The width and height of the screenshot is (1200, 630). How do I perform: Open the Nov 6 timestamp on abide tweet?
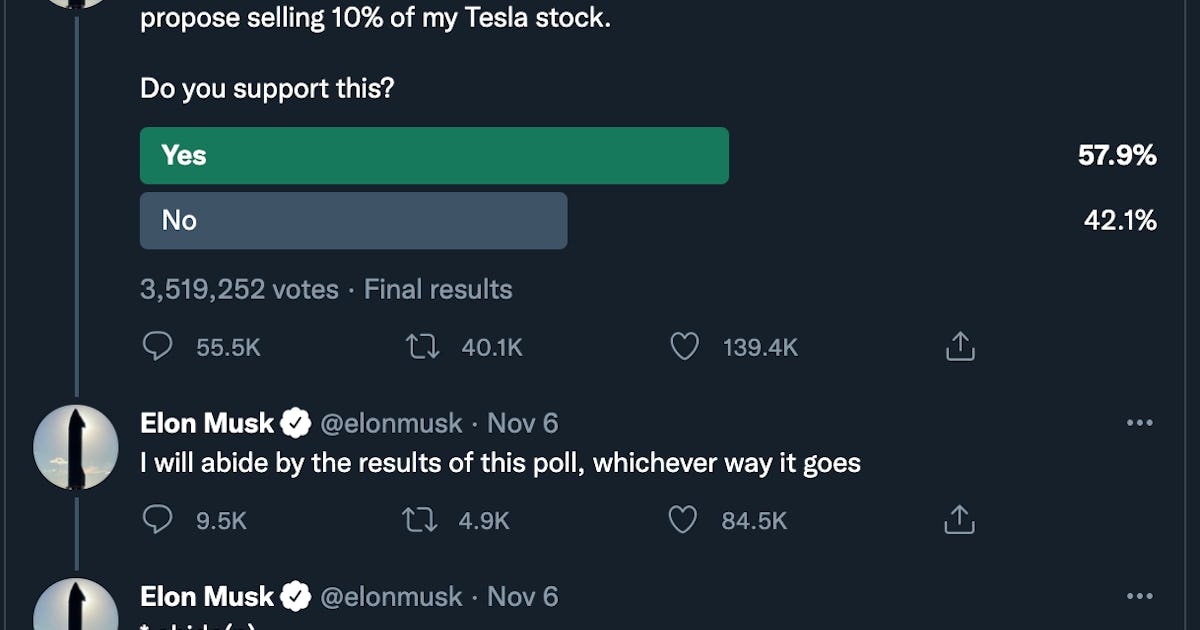tap(522, 424)
